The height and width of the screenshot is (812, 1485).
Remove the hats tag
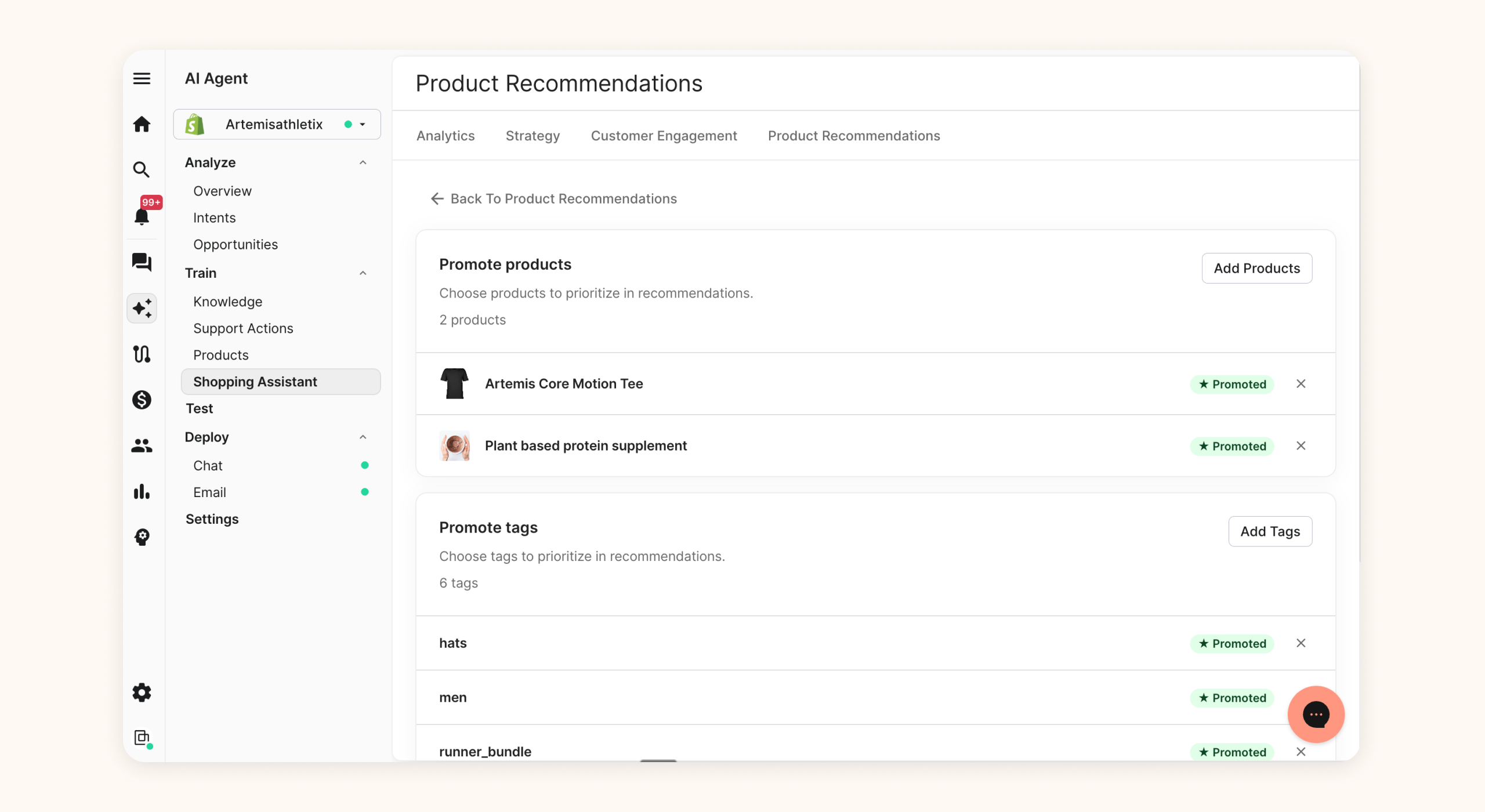[x=1301, y=643]
